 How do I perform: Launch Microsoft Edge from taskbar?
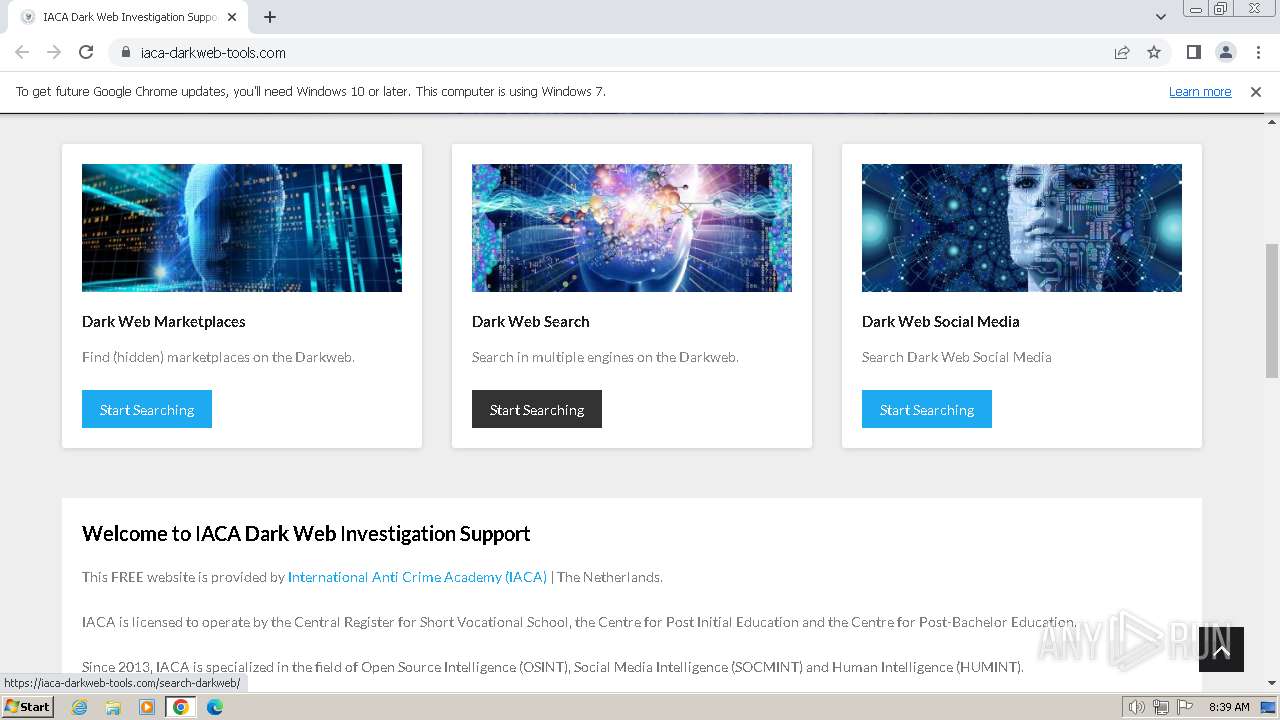pos(214,707)
